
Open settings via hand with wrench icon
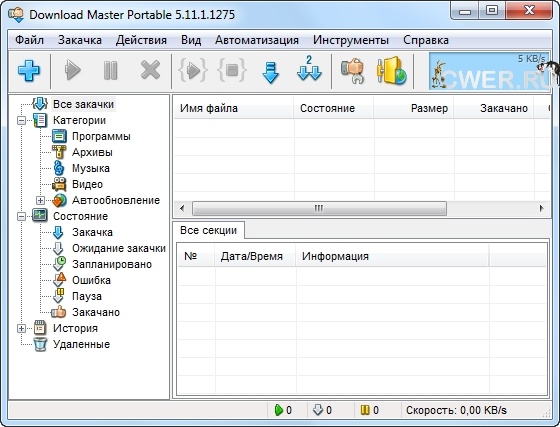pos(352,71)
